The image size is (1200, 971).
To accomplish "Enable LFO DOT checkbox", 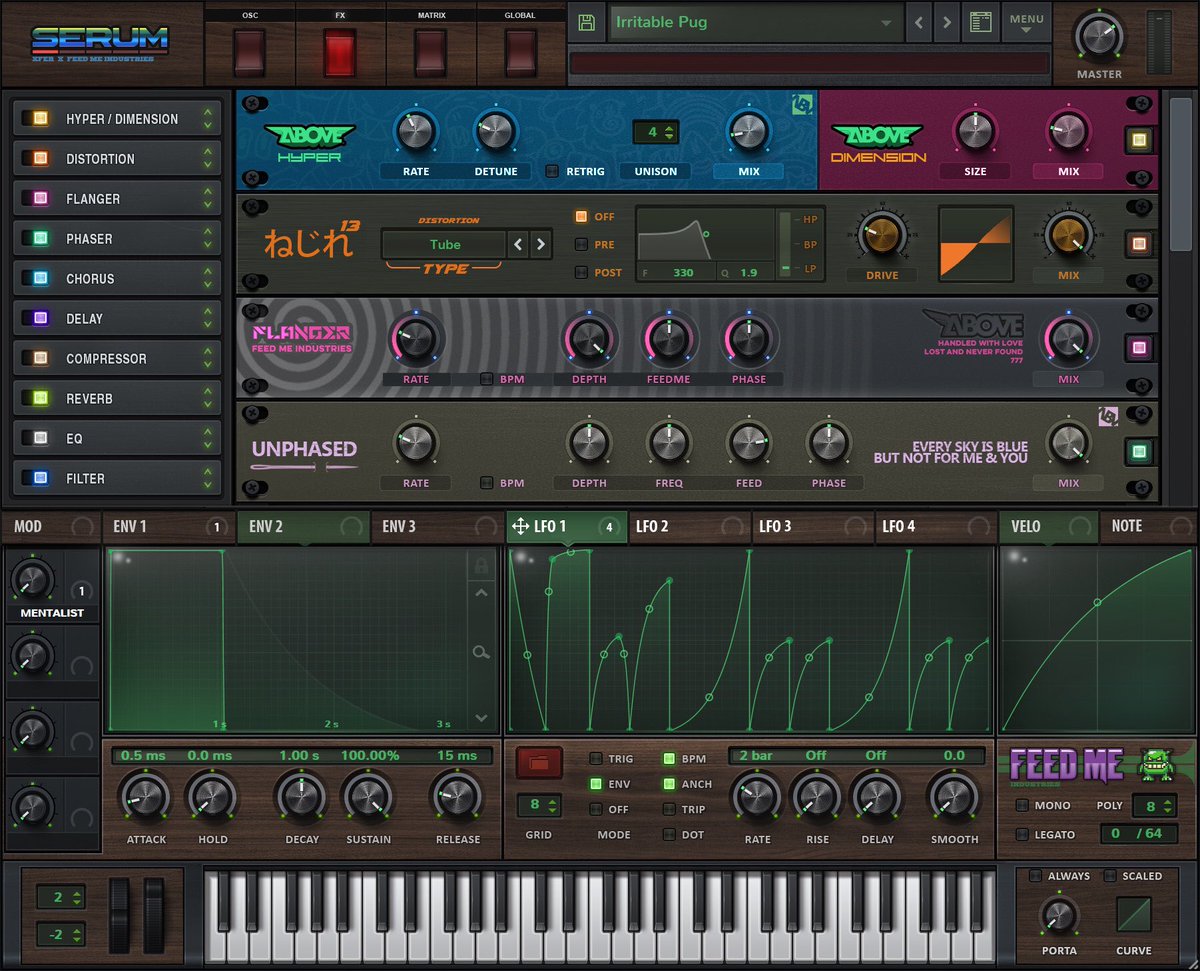I will pos(669,834).
